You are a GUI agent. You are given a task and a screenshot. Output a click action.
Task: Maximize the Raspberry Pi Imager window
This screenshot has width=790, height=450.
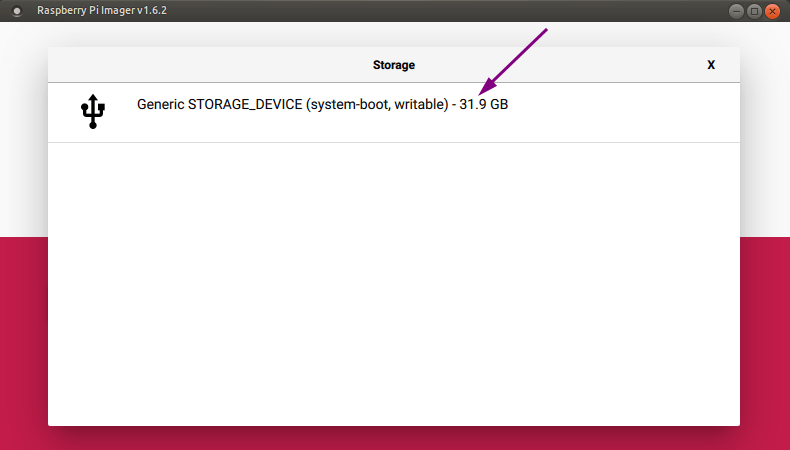(754, 11)
